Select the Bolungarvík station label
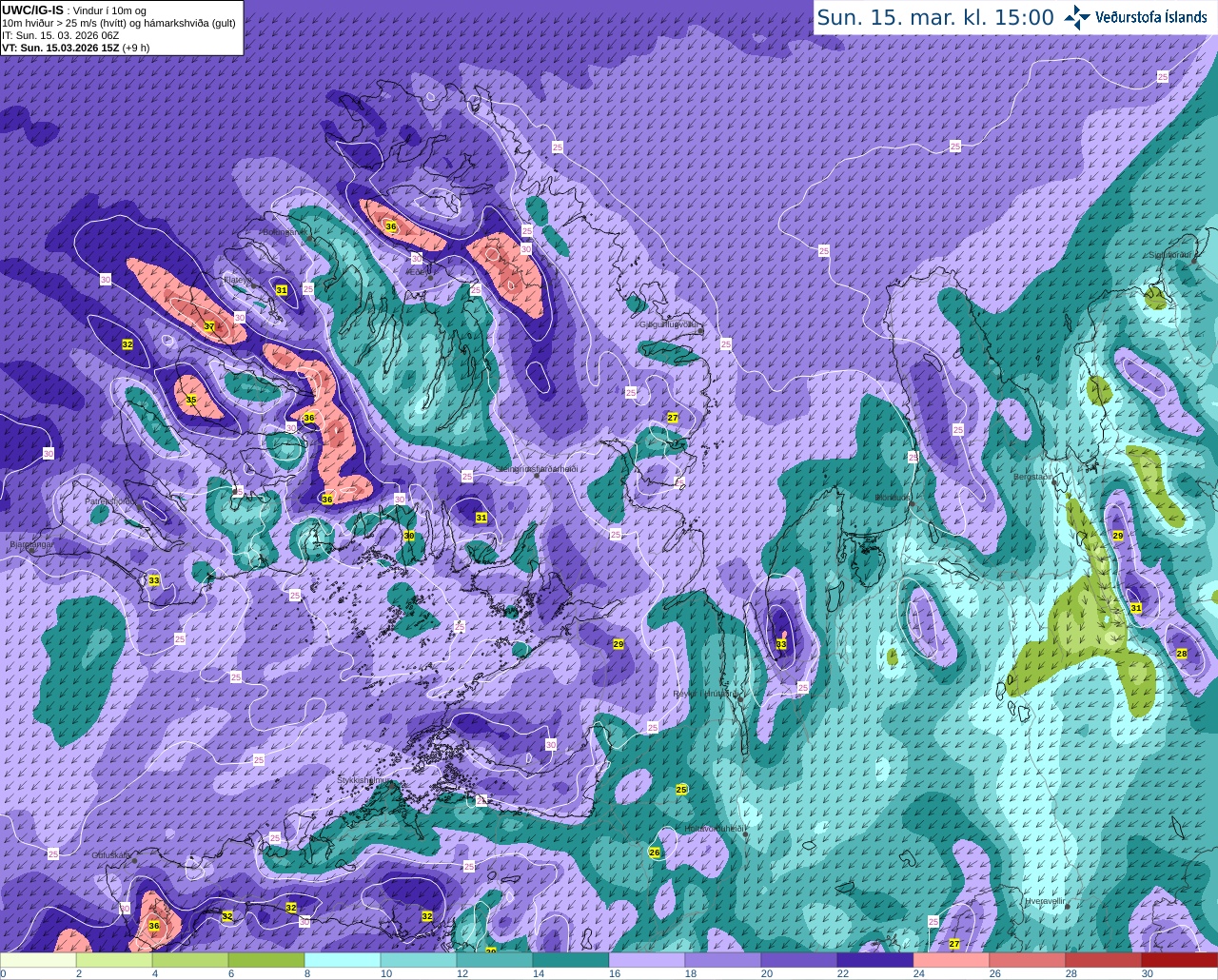Viewport: 1218px width, 980px height. 285,231
